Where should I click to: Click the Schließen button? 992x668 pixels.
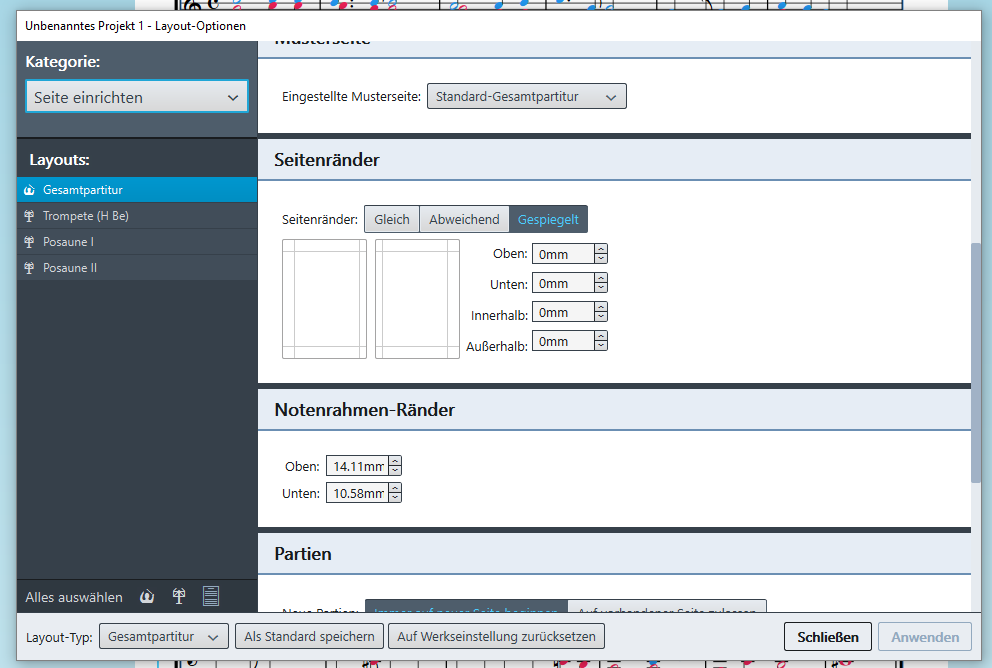(x=828, y=637)
